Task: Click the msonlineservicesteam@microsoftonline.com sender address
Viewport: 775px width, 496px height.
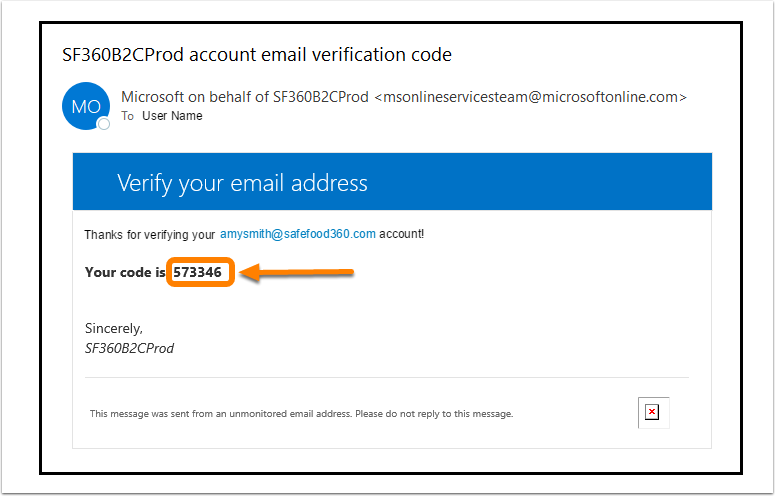Action: pos(530,97)
